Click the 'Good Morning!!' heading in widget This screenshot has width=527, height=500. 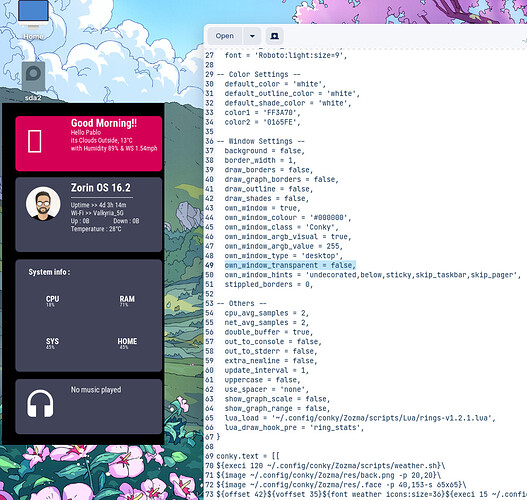[104, 123]
